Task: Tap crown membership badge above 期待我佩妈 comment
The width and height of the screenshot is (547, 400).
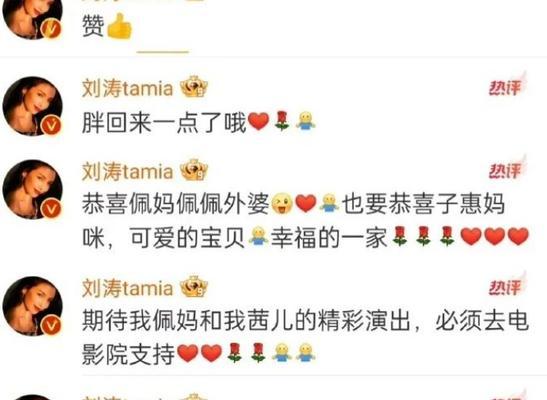Action: [194, 287]
